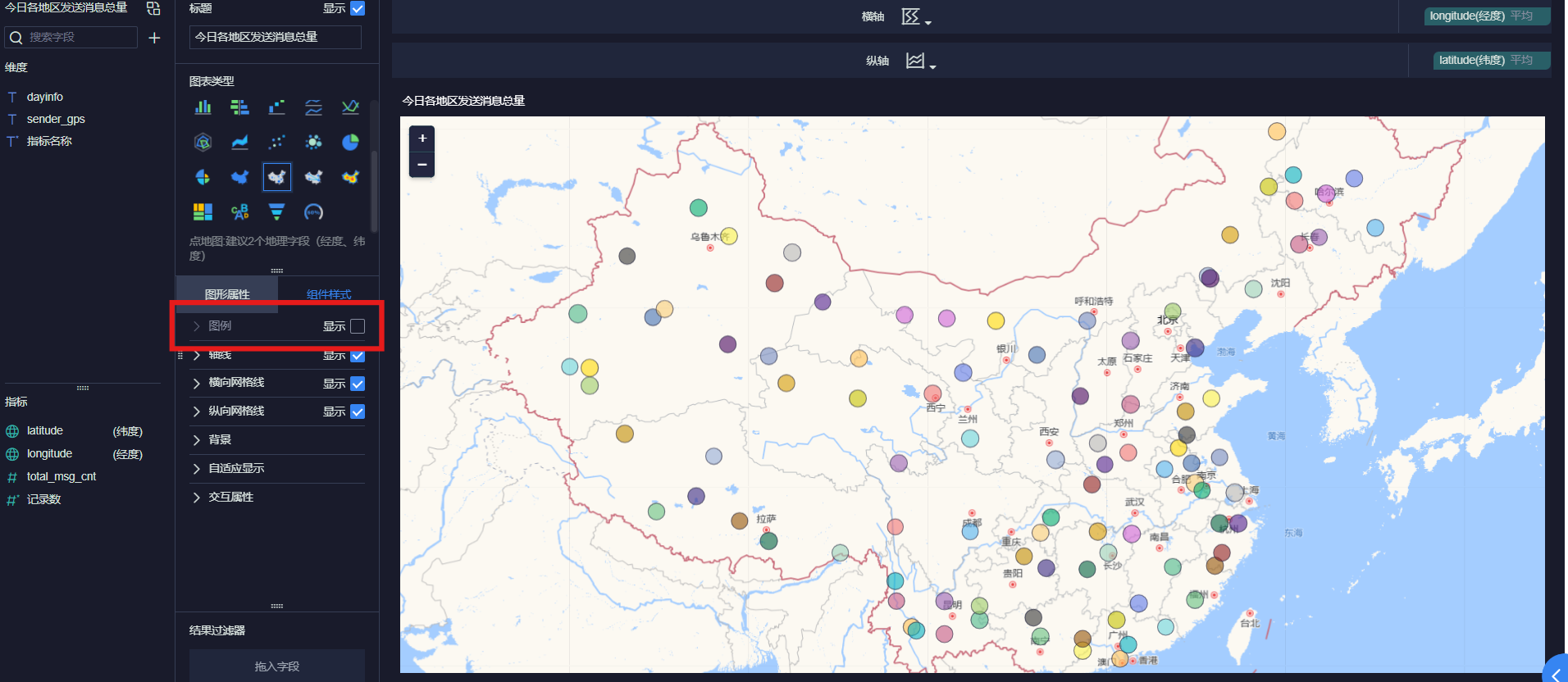Uncheck the 纵向网格线 显示 checkbox
Image resolution: width=1568 pixels, height=682 pixels.
(358, 411)
